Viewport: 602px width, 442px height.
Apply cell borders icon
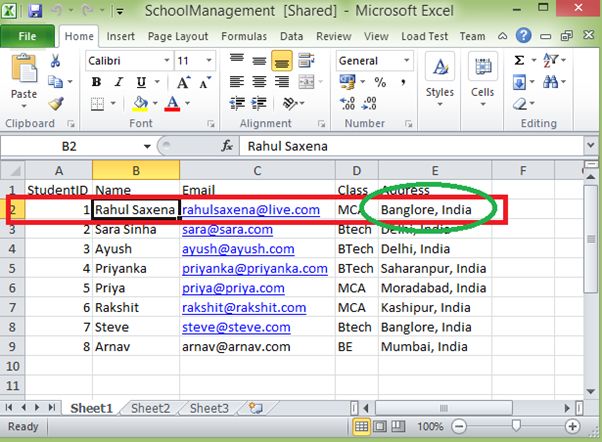pyautogui.click(x=97, y=103)
